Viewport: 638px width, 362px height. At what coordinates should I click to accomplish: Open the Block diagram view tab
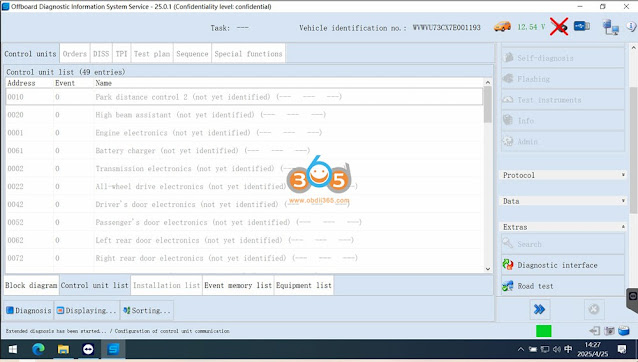click(31, 285)
